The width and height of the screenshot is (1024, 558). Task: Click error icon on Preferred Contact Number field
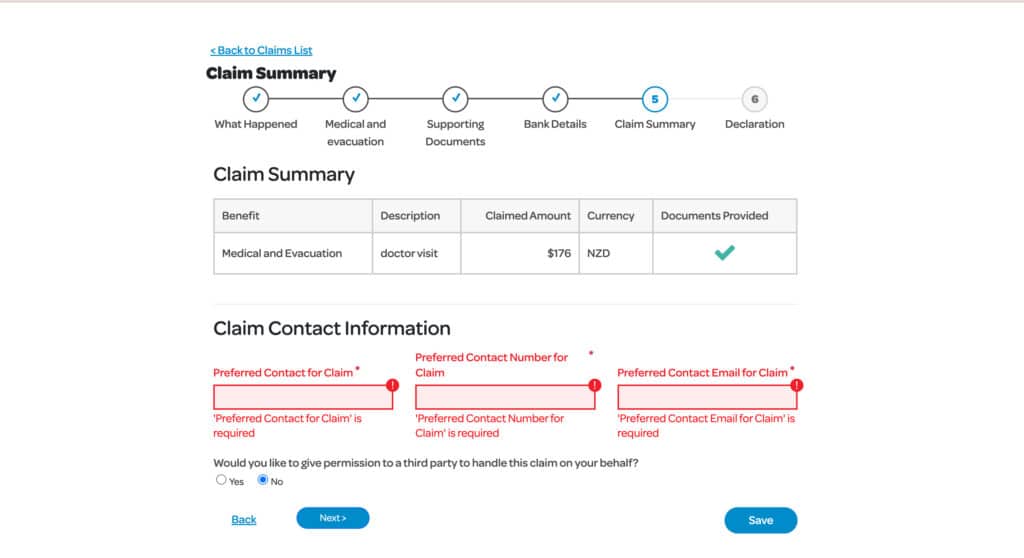coord(594,385)
